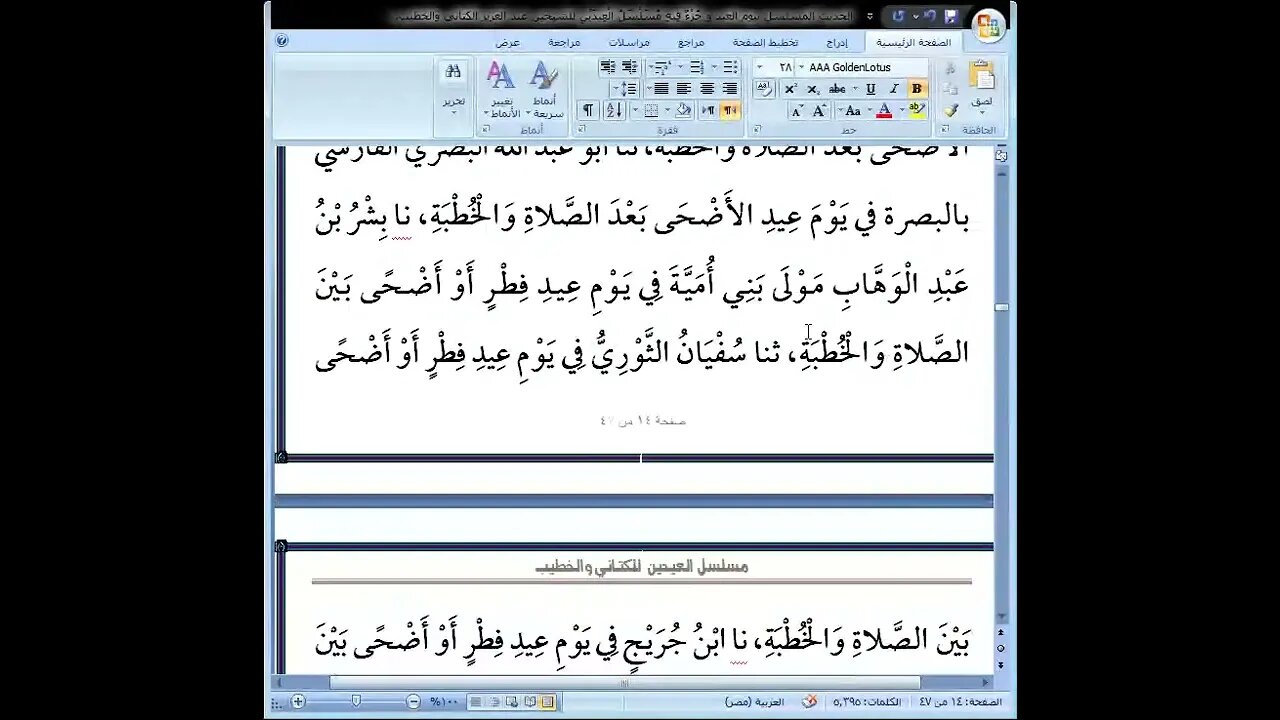
Task: Open the Customize Quick Access Toolbar arrow
Action: 870,16
